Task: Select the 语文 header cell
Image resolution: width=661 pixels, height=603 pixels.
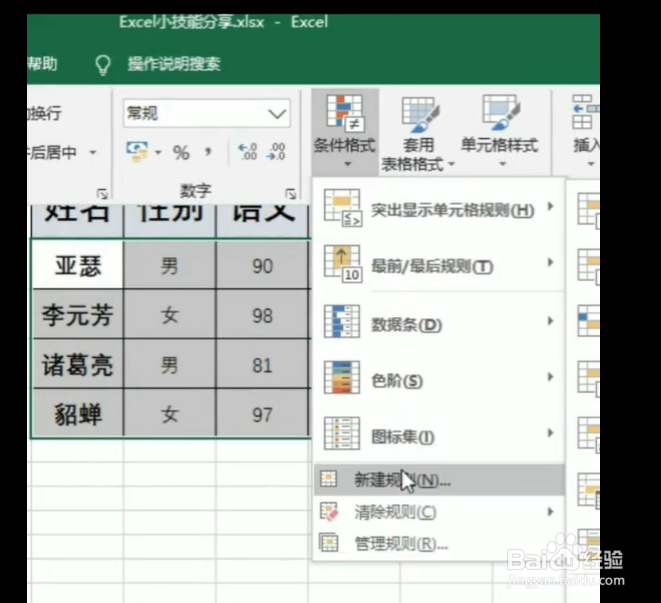Action: [x=262, y=220]
